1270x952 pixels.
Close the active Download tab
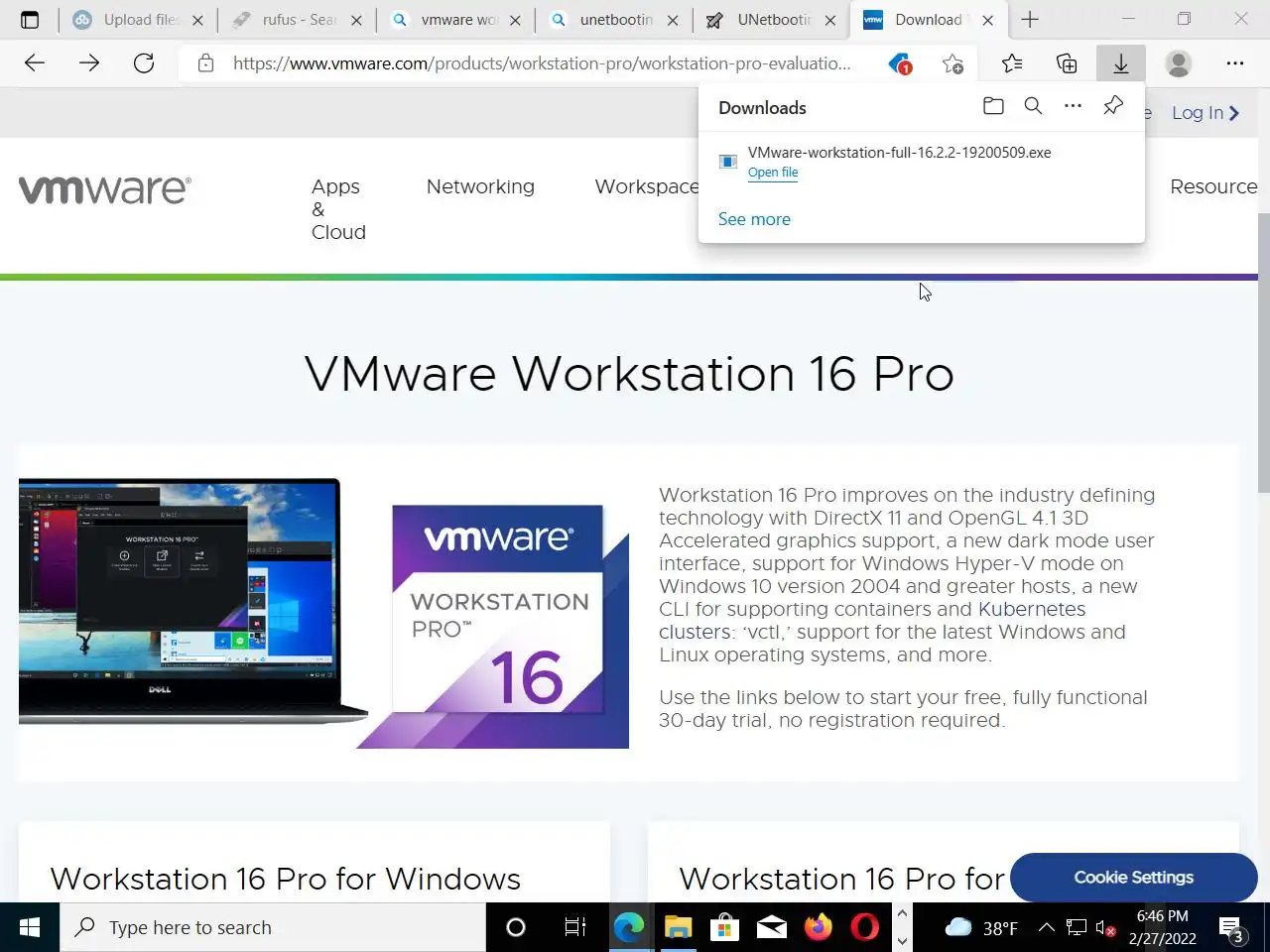click(987, 20)
